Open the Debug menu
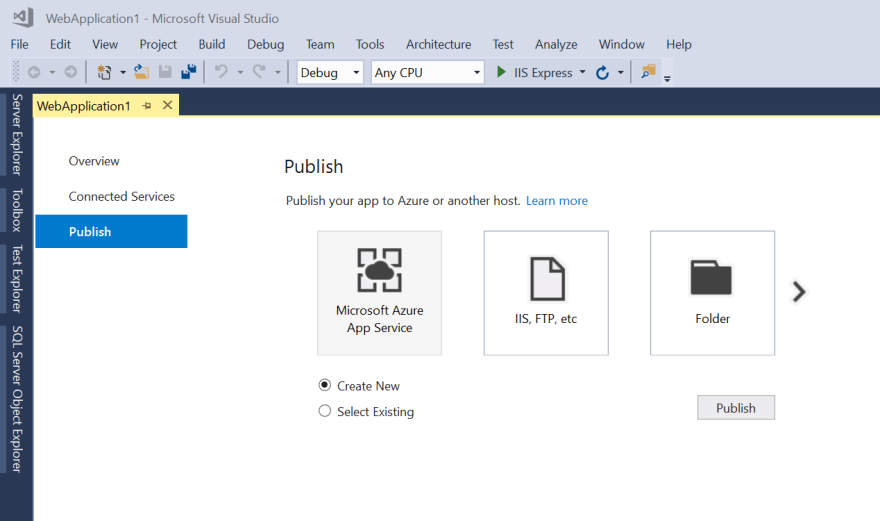This screenshot has width=880, height=521. coord(265,44)
